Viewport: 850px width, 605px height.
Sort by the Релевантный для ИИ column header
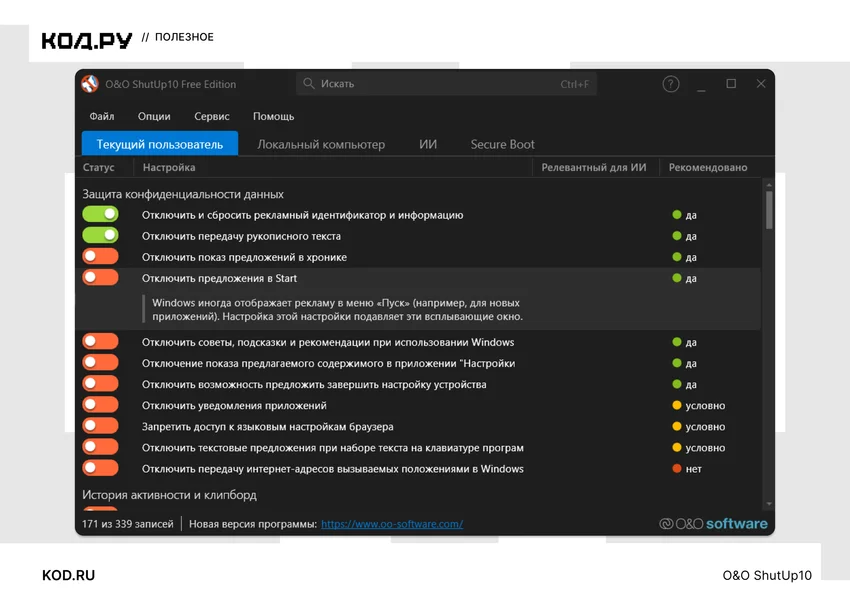[x=595, y=168]
